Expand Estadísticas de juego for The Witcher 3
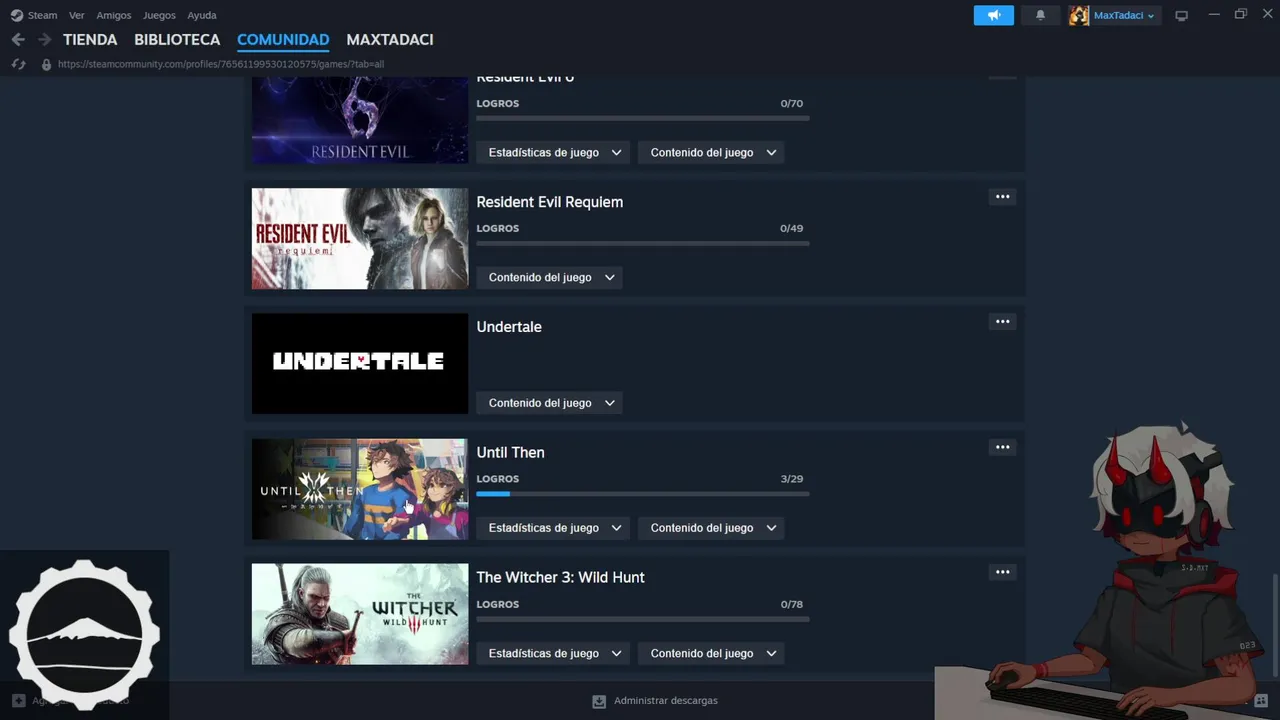Viewport: 1280px width, 720px height. pos(553,653)
